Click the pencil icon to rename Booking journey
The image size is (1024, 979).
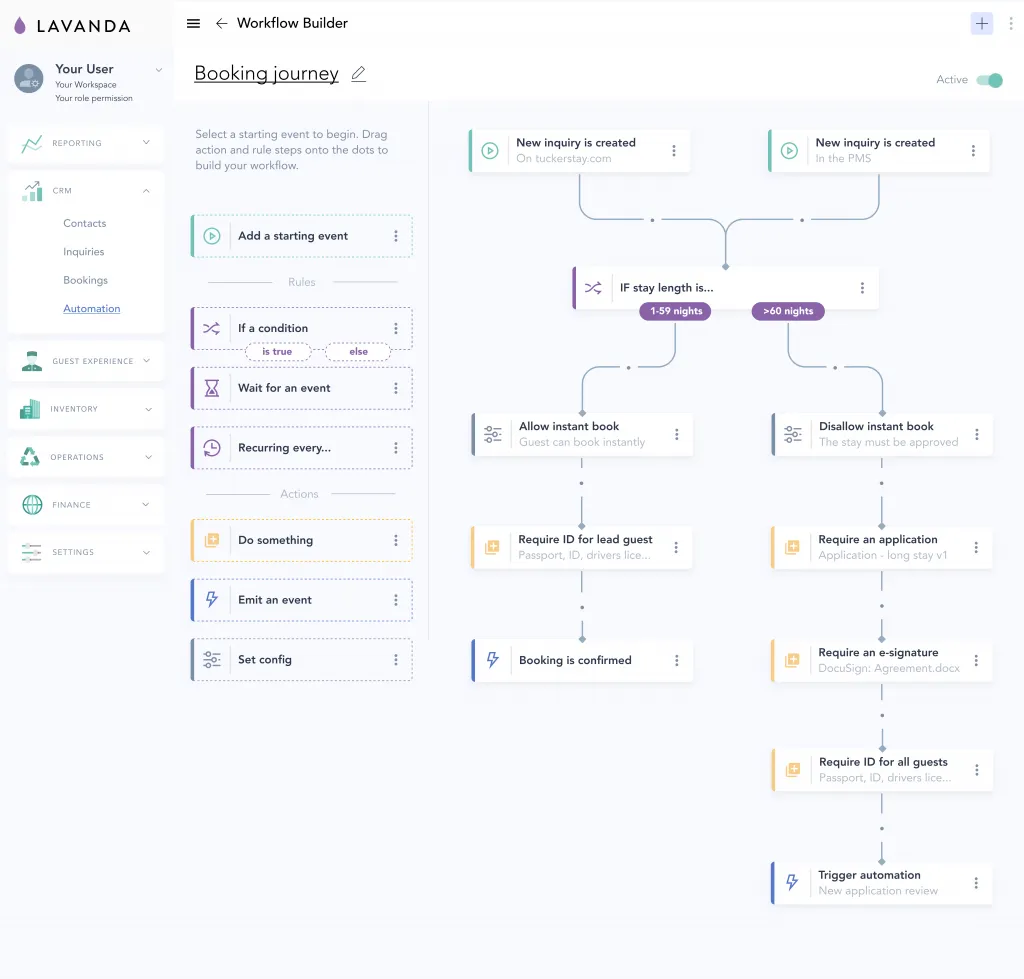359,74
